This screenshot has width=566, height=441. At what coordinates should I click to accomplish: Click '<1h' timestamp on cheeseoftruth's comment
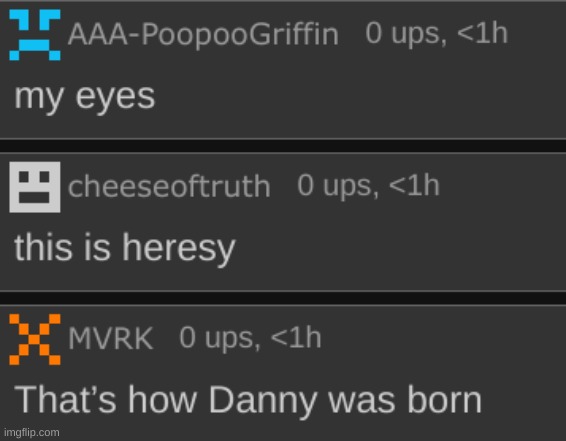coord(414,185)
